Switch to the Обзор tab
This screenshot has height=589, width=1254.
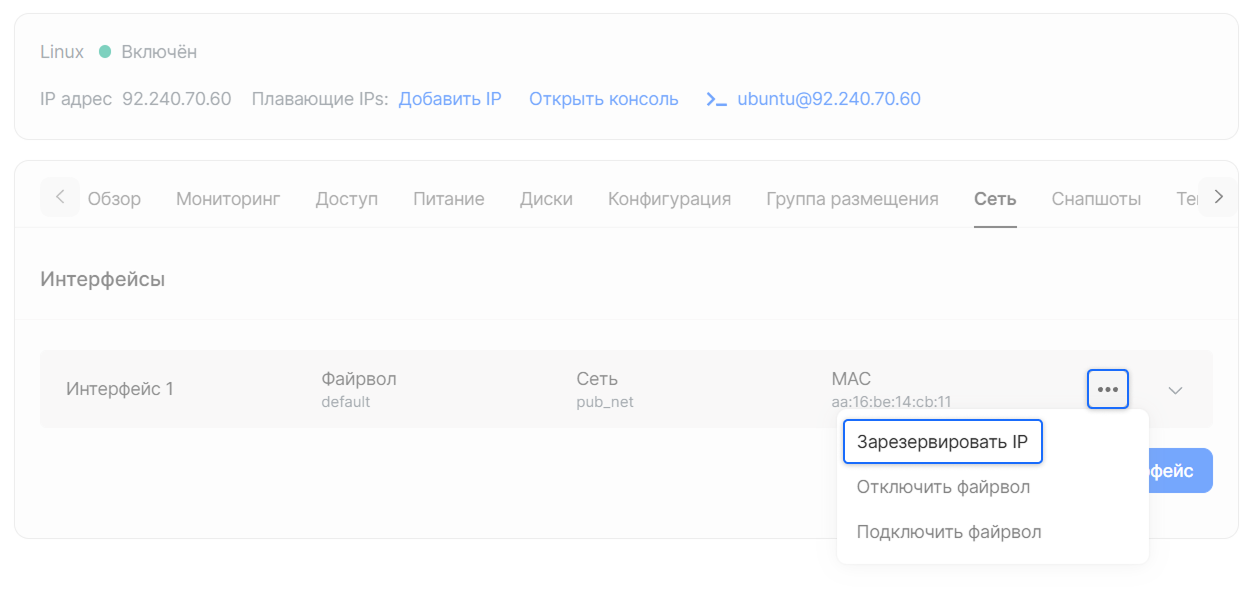coord(114,198)
